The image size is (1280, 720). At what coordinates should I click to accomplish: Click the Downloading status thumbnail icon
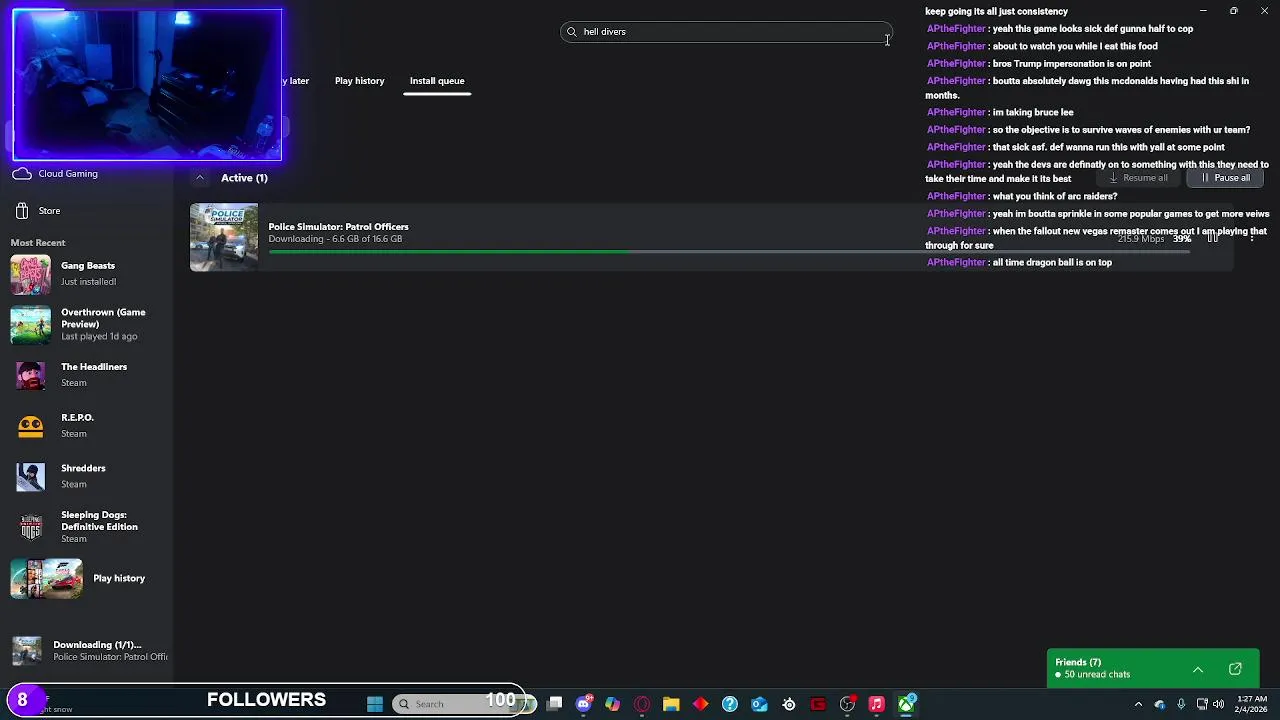click(x=27, y=650)
